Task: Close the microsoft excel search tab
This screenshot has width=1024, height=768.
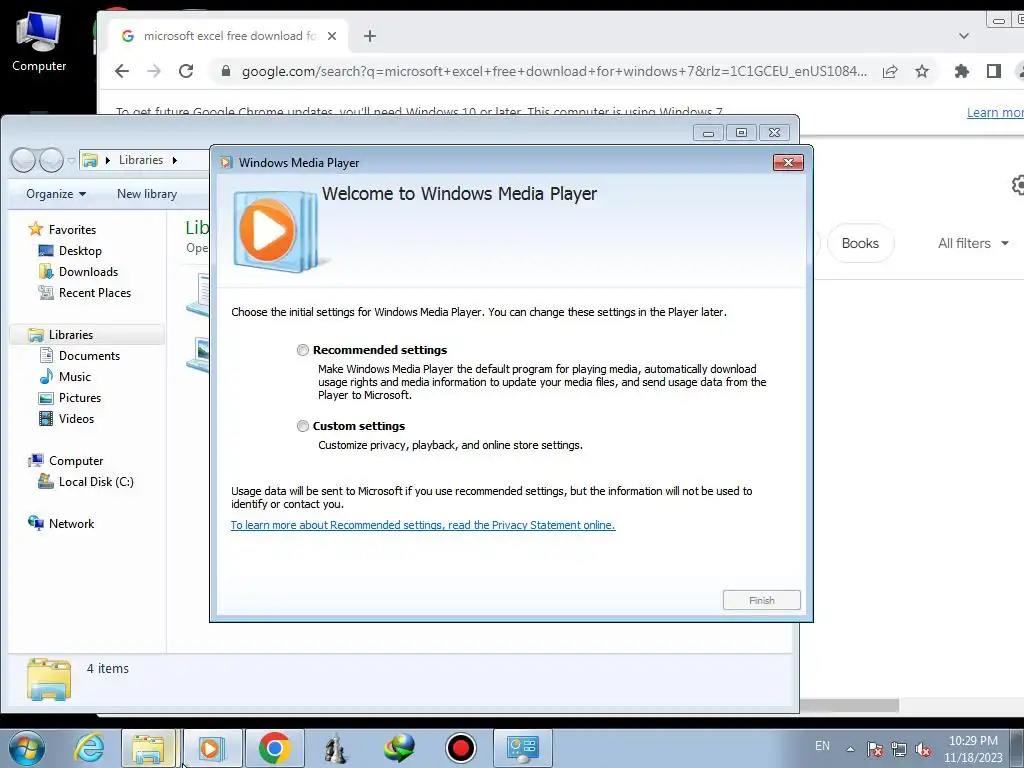Action: (332, 36)
